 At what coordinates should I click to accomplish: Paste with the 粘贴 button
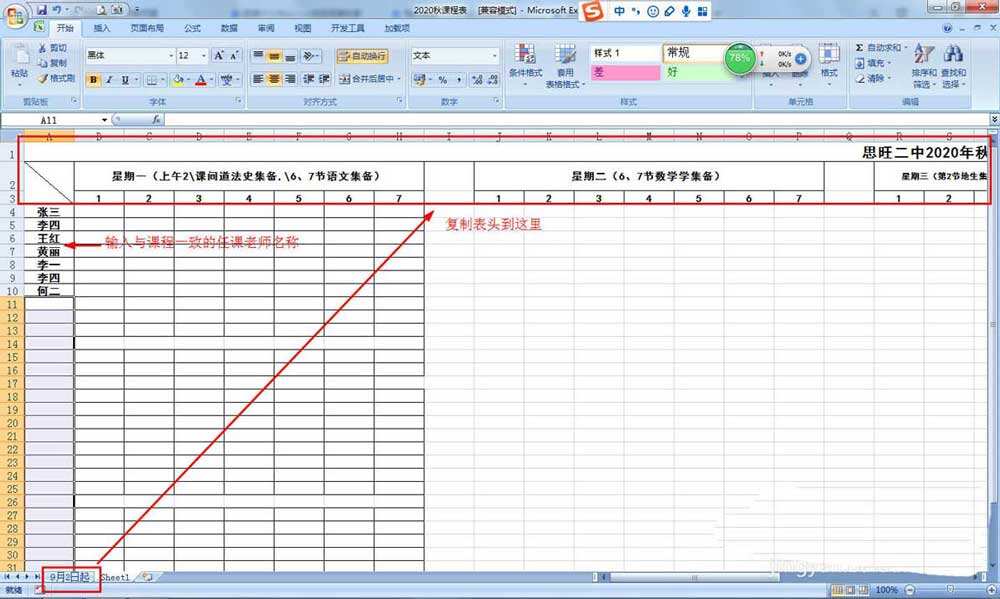pos(19,64)
